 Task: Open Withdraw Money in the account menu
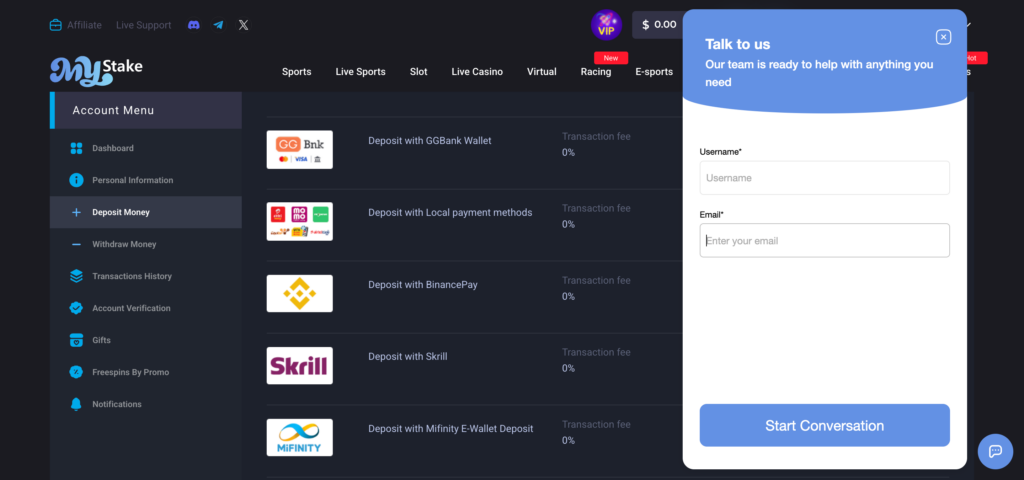[146, 244]
